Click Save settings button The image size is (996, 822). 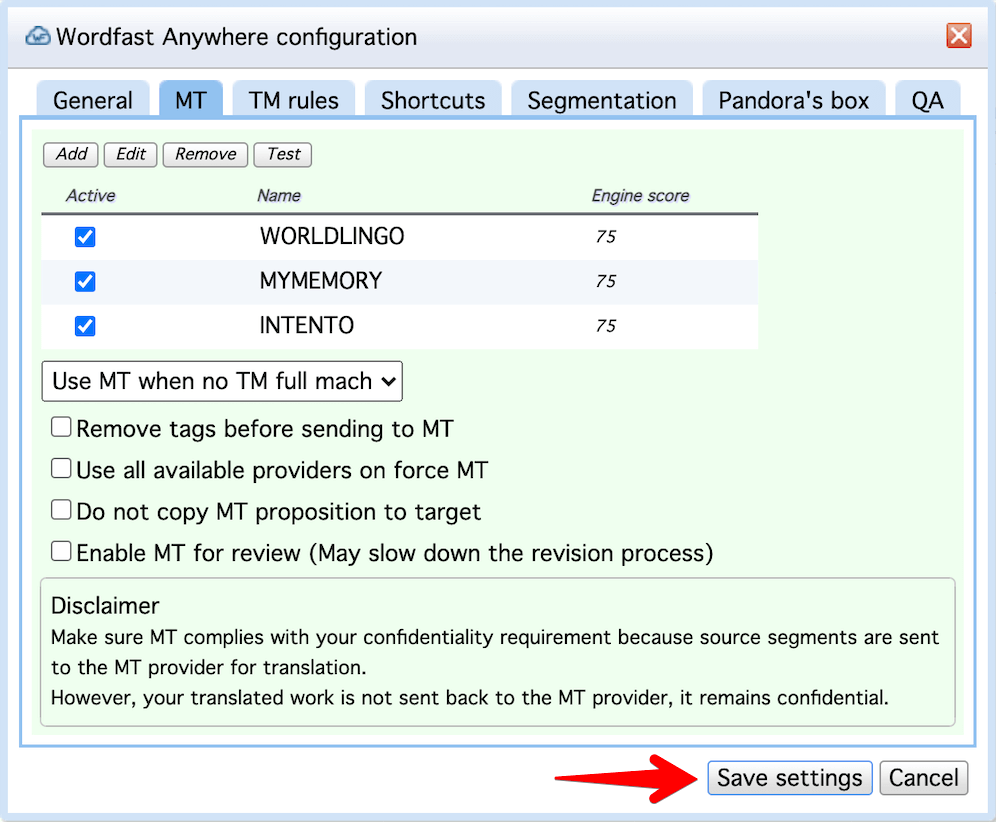pos(790,778)
